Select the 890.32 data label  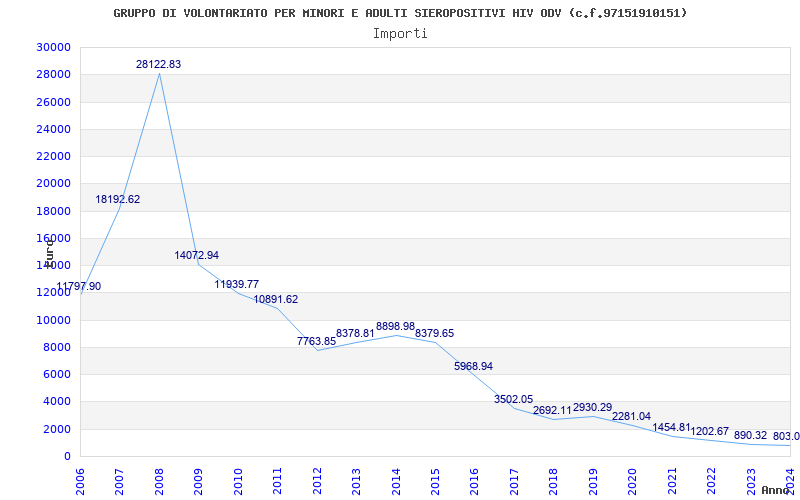[x=751, y=436]
